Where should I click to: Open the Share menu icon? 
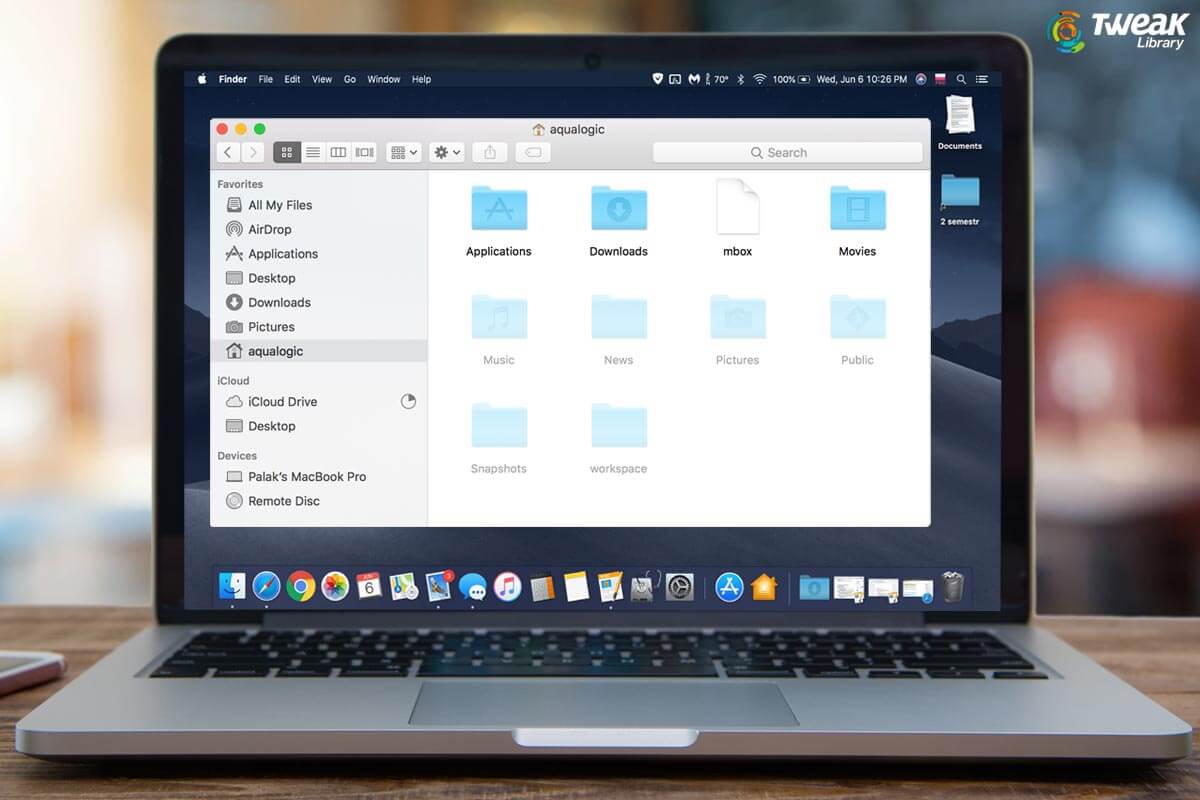[489, 151]
